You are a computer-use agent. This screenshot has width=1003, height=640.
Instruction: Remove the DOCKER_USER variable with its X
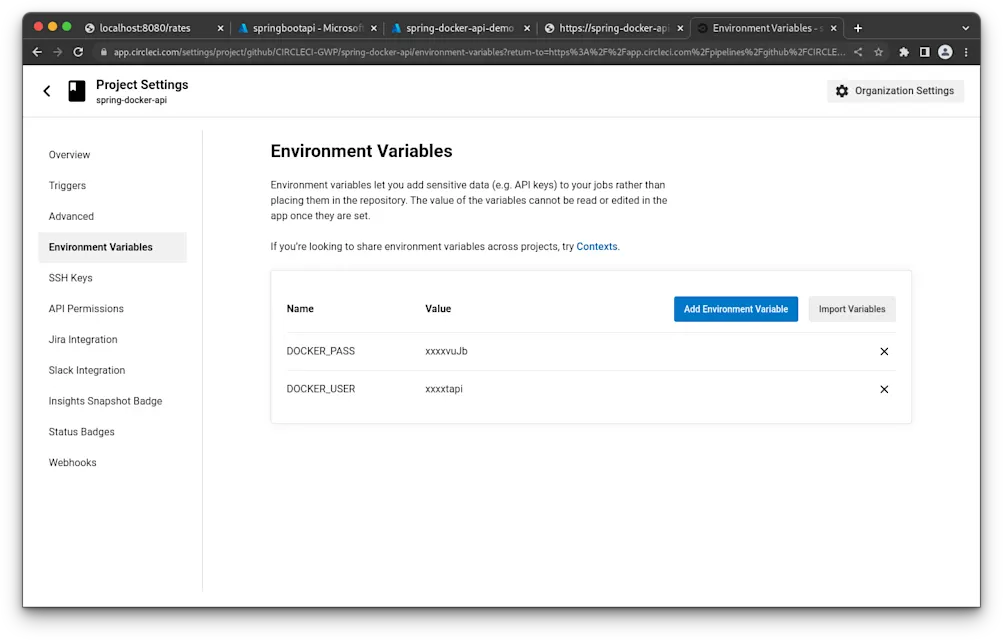pos(883,389)
